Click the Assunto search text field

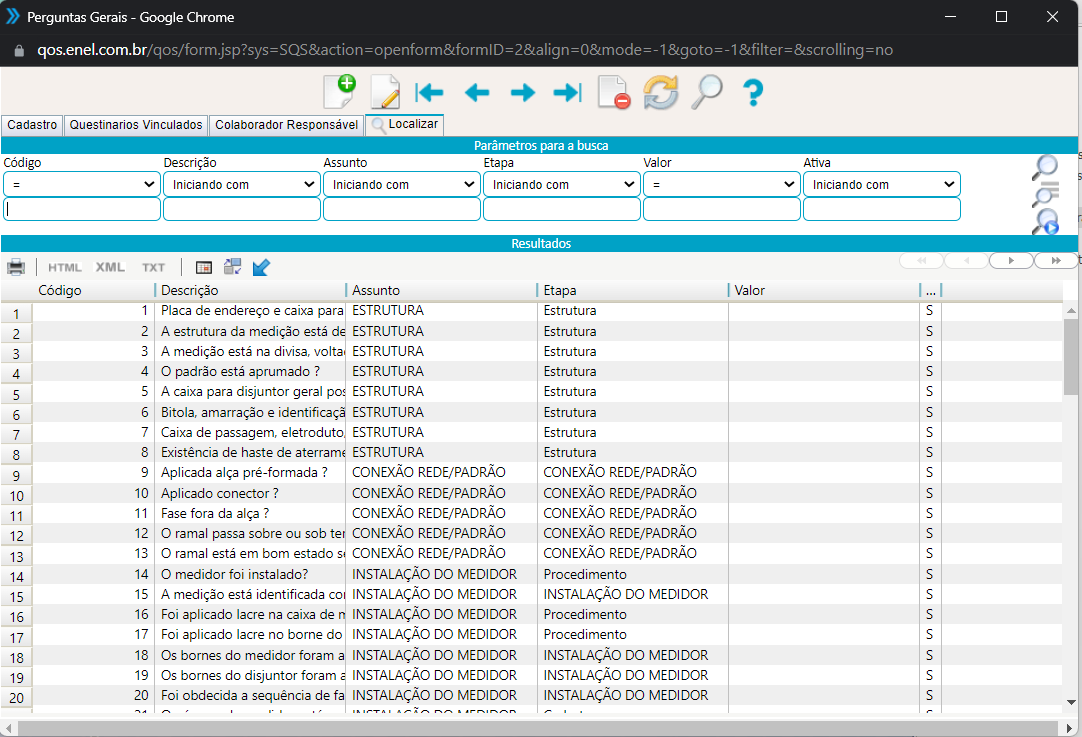click(402, 209)
